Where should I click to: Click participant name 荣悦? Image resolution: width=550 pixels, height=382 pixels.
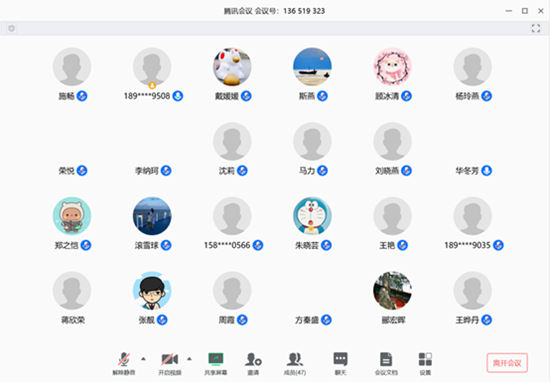(x=66, y=171)
